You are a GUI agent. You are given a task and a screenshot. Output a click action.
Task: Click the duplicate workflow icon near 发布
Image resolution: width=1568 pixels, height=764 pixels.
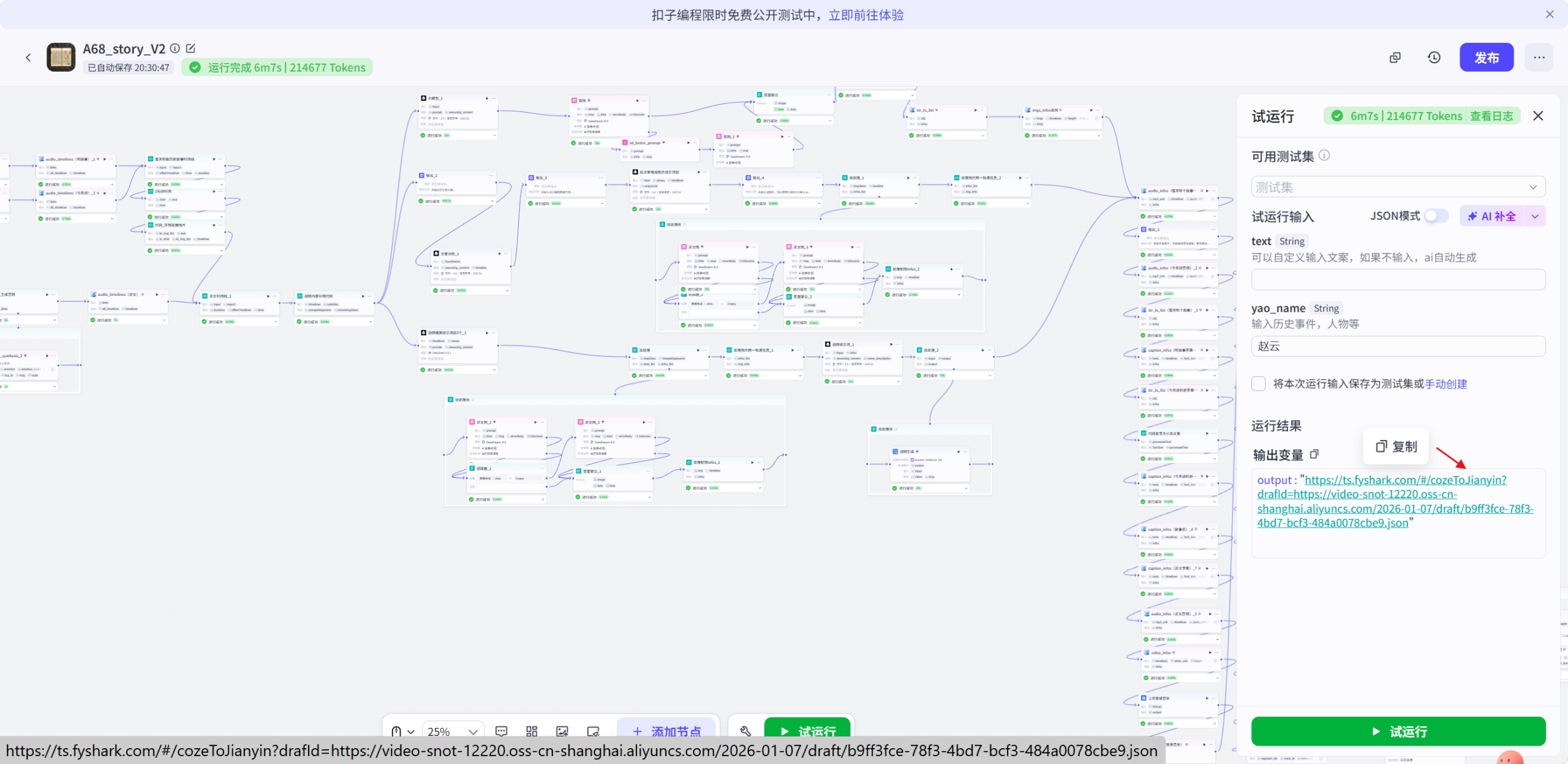(x=1395, y=57)
